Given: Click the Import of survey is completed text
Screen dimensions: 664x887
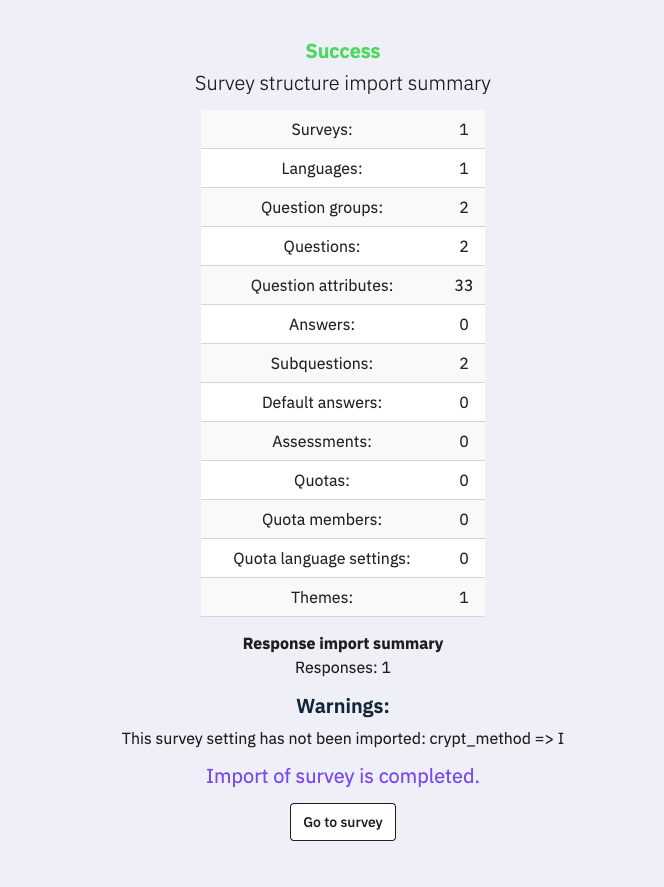Looking at the screenshot, I should pos(343,776).
